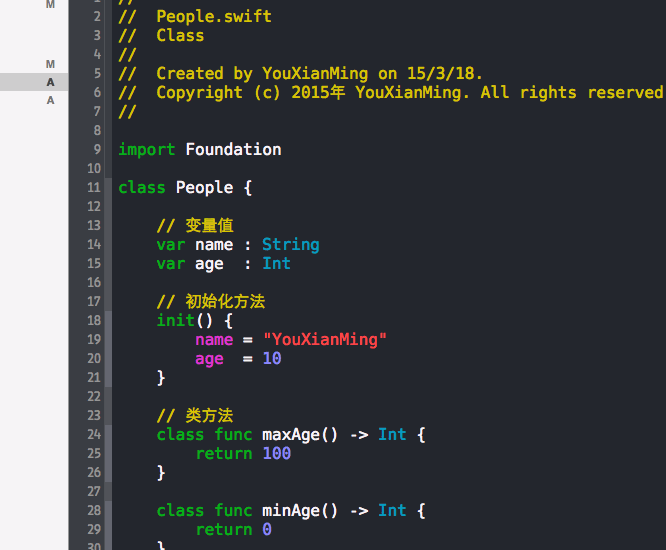
Task: Click 'var name' variable identifier
Action: click(x=214, y=245)
